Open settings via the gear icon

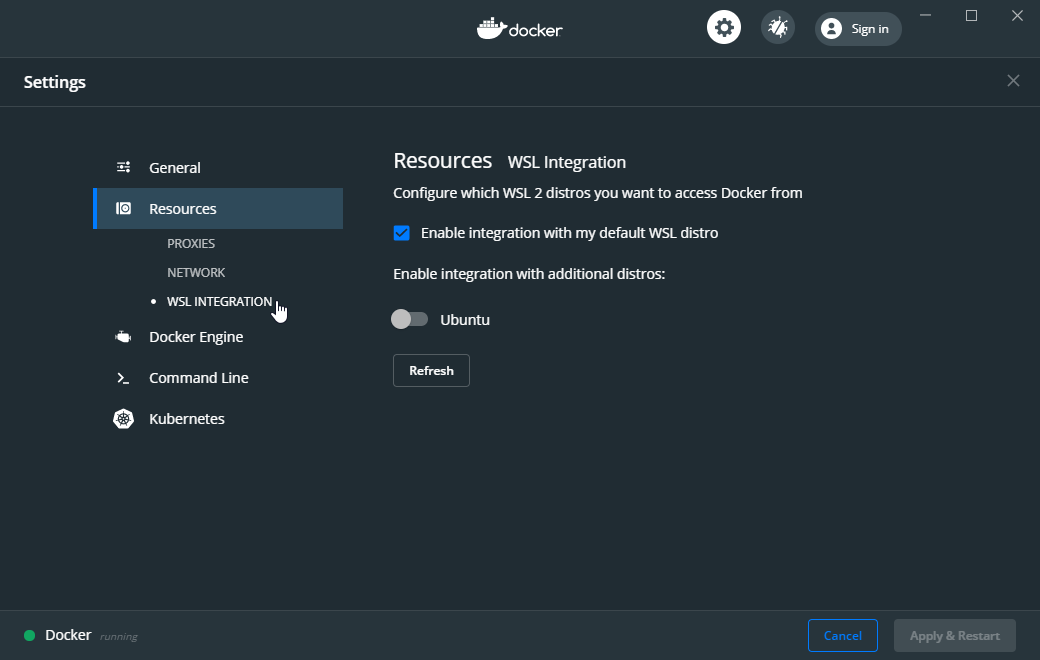pos(724,28)
